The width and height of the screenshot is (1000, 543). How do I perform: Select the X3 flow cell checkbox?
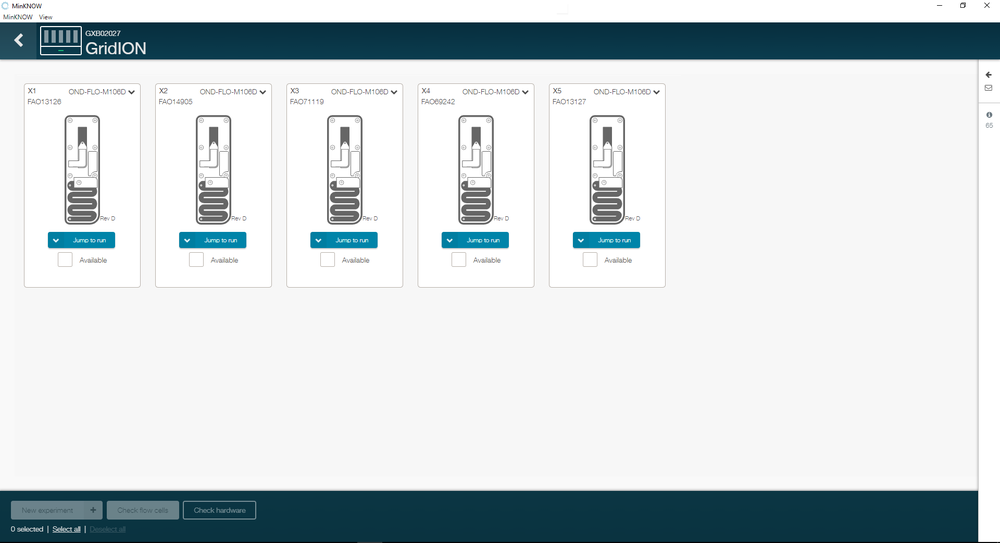pos(328,260)
